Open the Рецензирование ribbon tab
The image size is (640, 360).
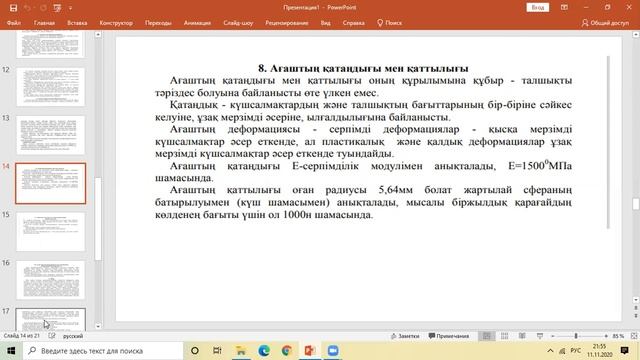287,23
